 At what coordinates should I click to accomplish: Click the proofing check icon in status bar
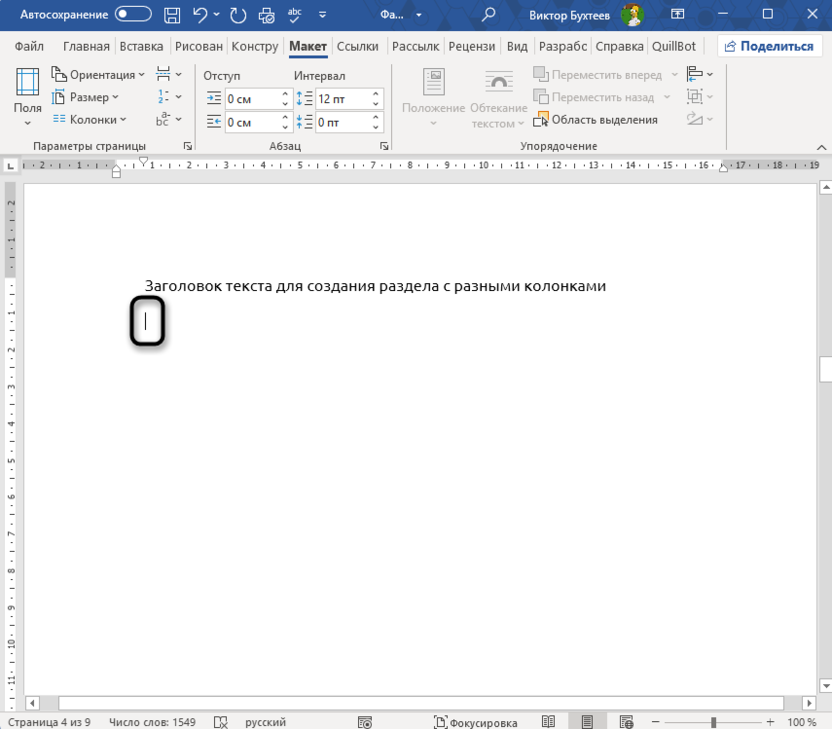(x=221, y=722)
